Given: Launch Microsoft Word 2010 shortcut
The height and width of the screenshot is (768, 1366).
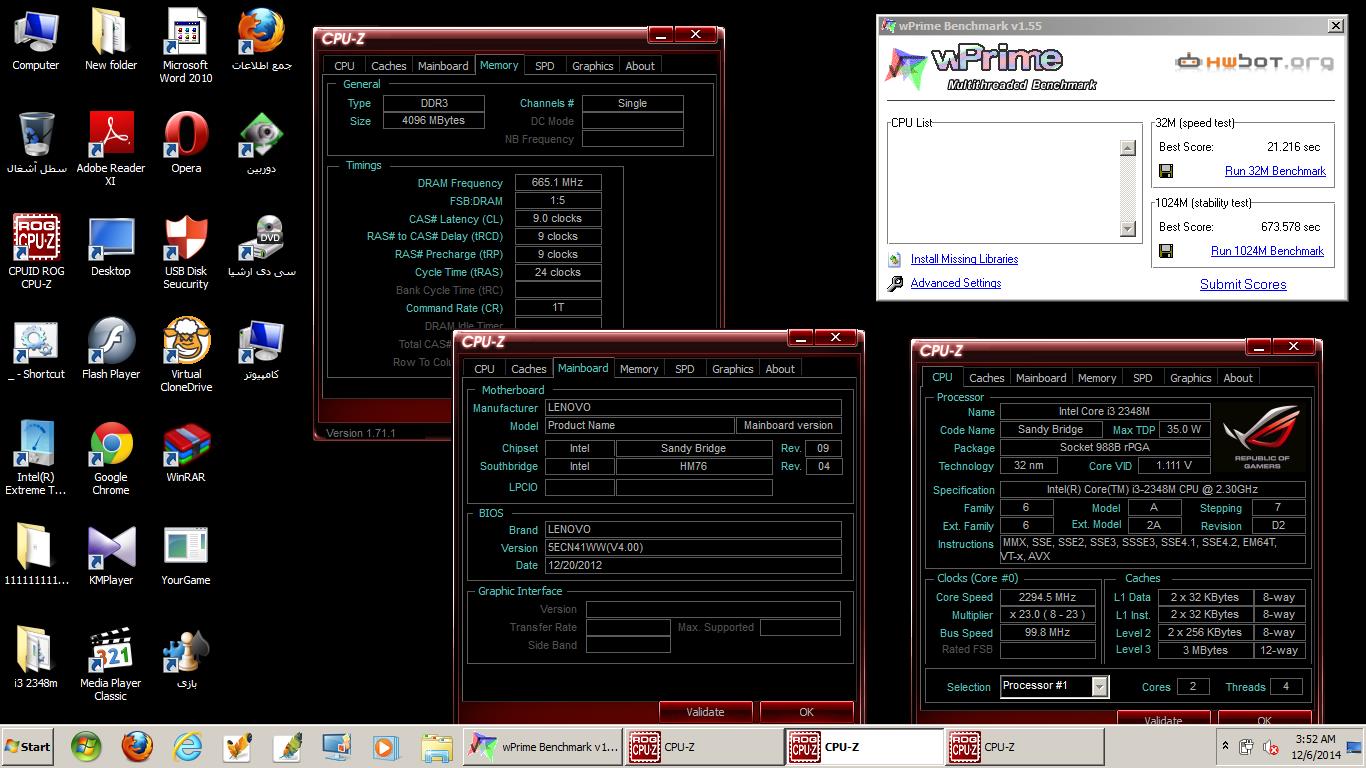Looking at the screenshot, I should click(x=186, y=46).
